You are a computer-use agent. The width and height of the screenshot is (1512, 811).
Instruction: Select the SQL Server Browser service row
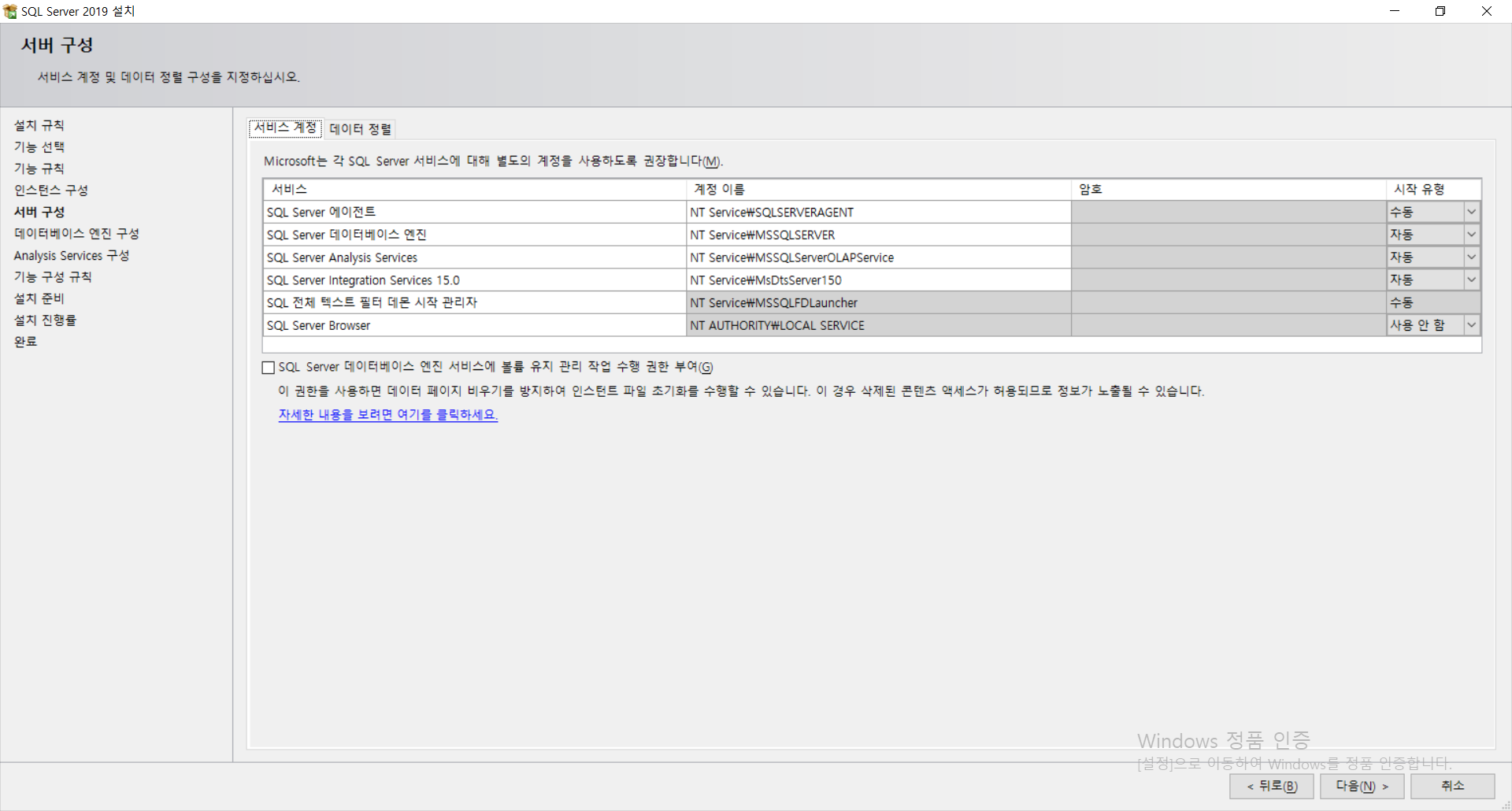coord(475,325)
